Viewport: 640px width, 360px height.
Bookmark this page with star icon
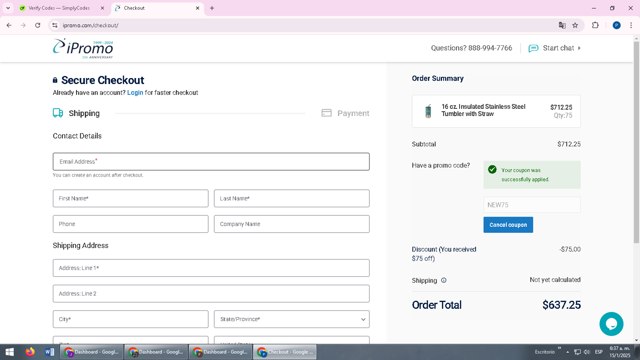coord(575,25)
